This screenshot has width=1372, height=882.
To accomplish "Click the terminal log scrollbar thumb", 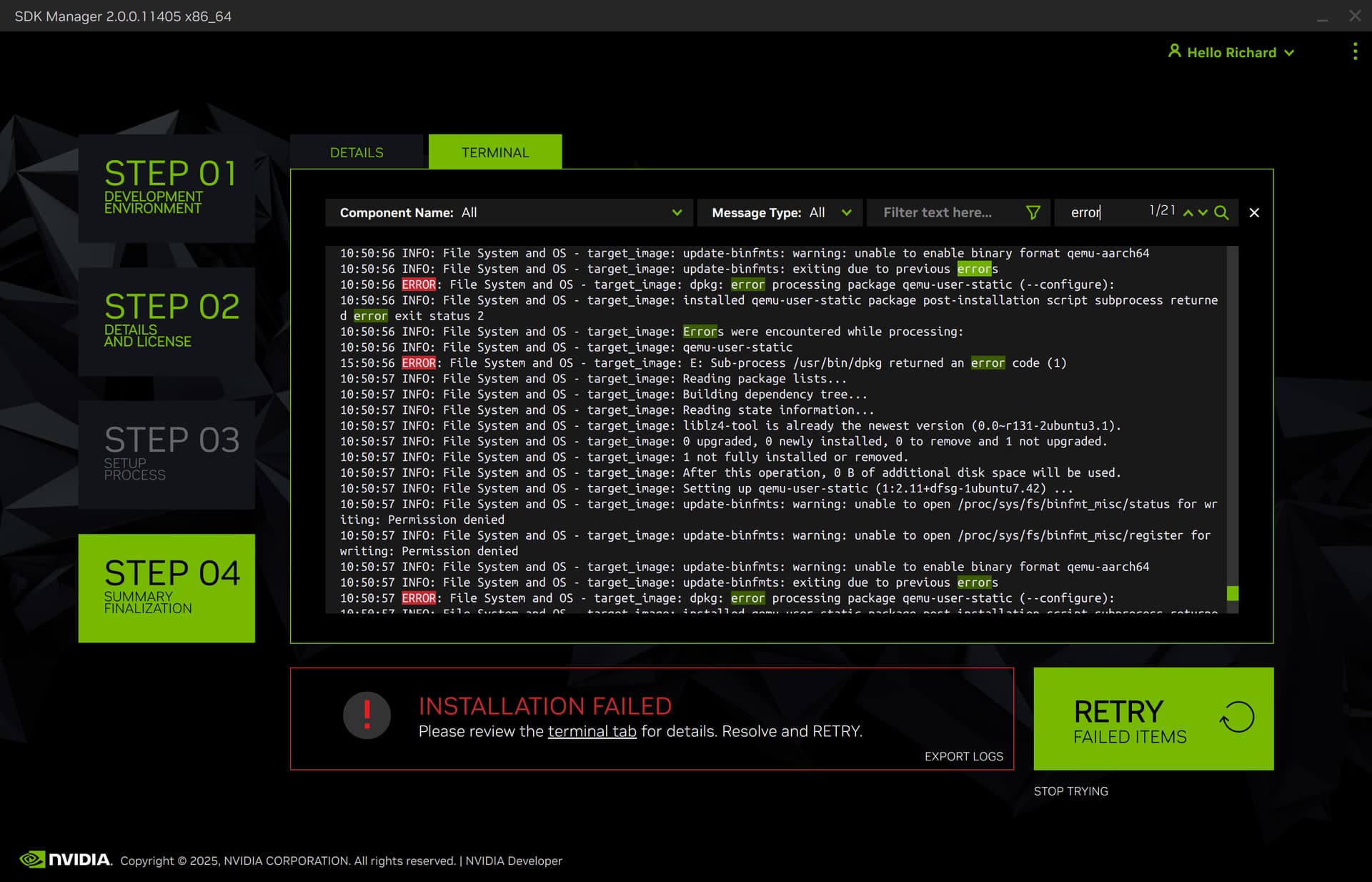I will [x=1232, y=593].
